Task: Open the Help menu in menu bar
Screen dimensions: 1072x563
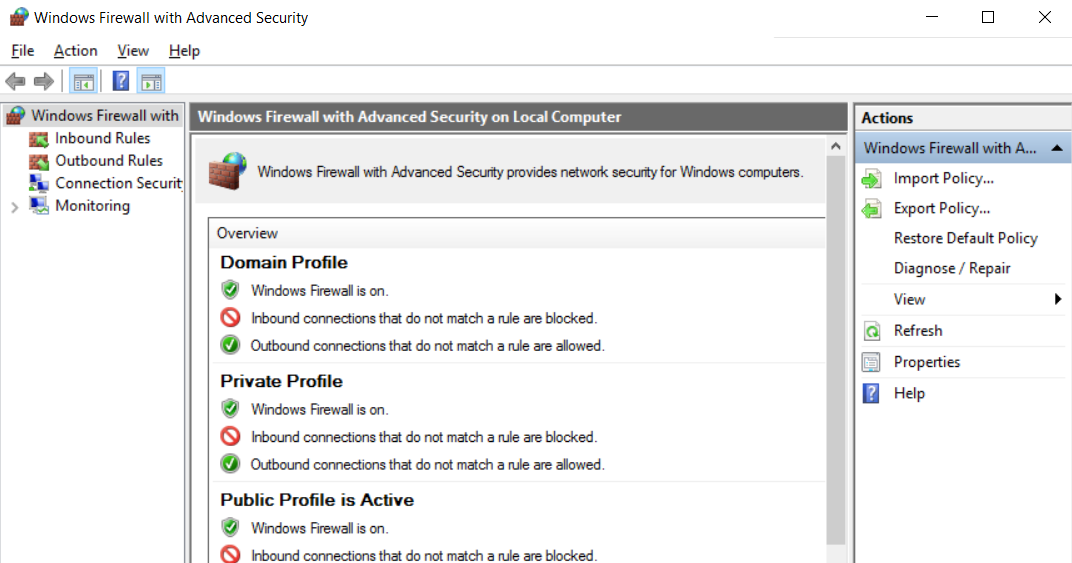Action: tap(184, 51)
